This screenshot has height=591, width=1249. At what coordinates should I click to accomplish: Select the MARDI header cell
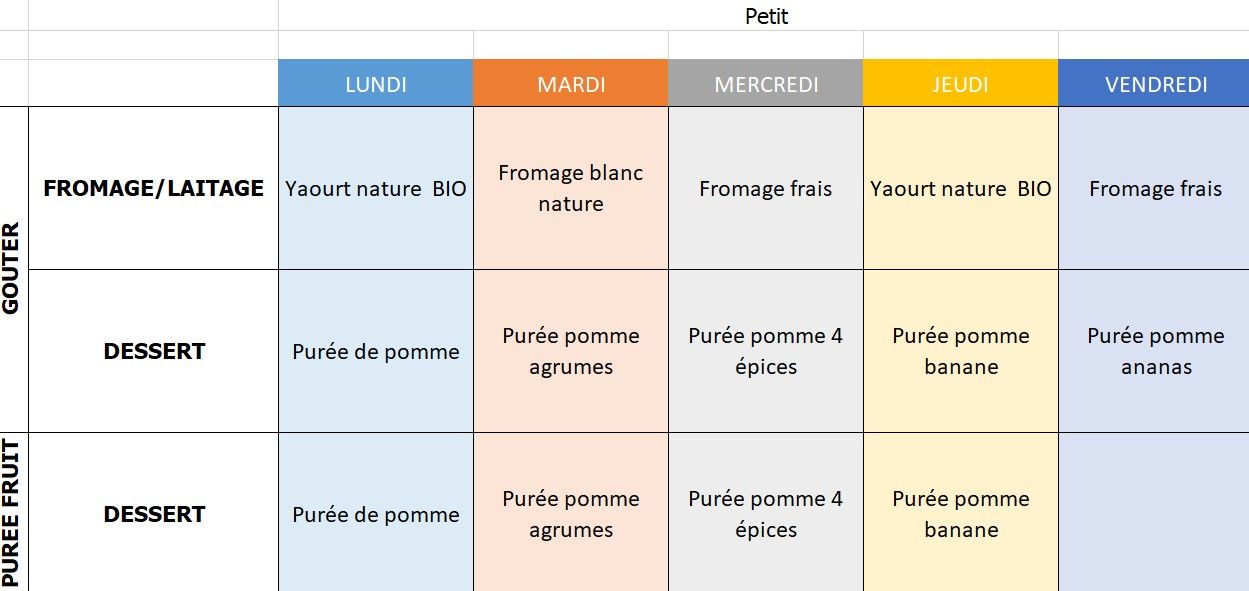[x=571, y=83]
